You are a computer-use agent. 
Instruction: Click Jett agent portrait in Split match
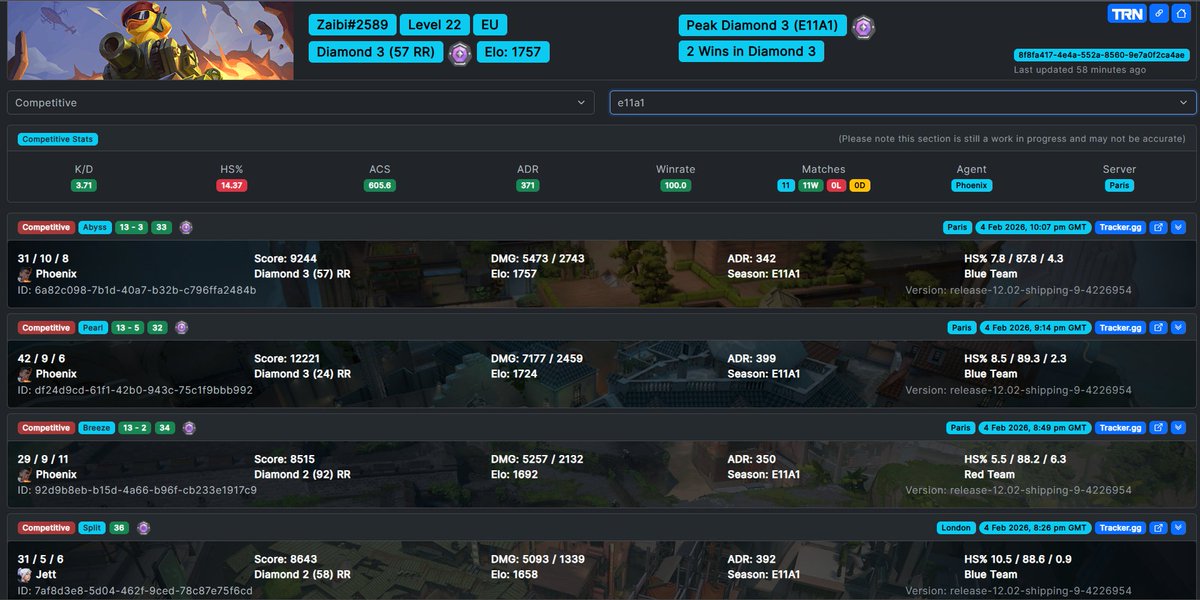[25, 575]
